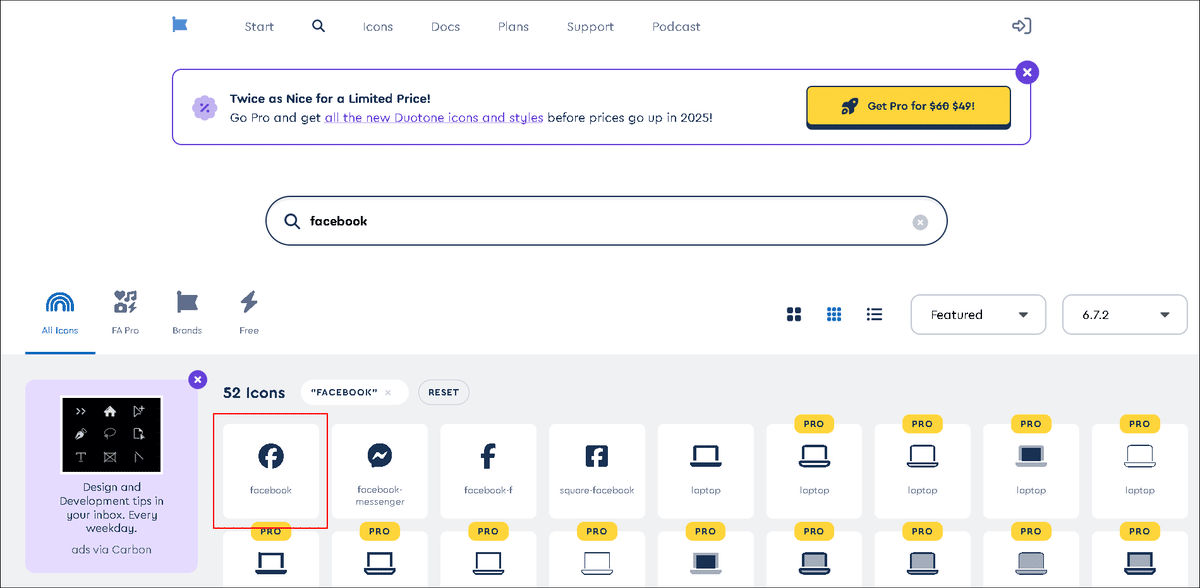Open the free laptop card without PRO badge

pyautogui.click(x=705, y=471)
